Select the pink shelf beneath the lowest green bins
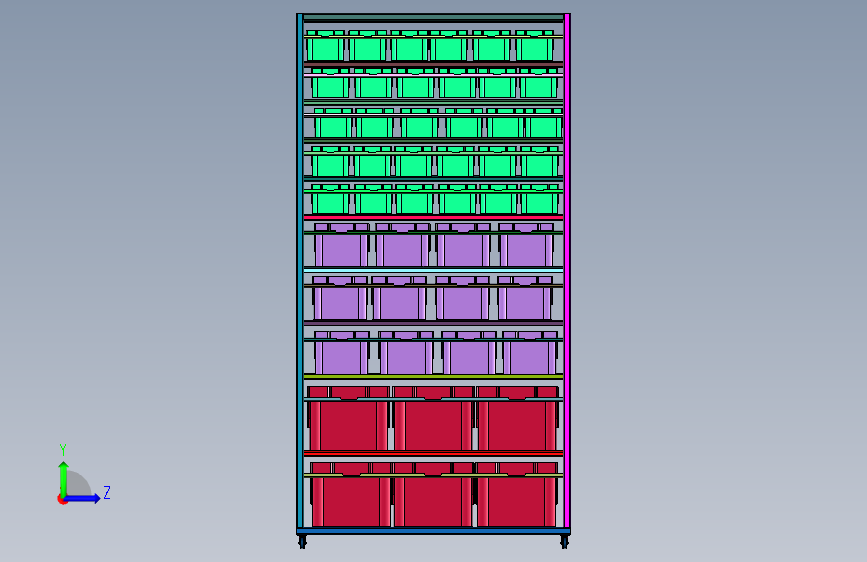The width and height of the screenshot is (867, 562). coord(434,218)
